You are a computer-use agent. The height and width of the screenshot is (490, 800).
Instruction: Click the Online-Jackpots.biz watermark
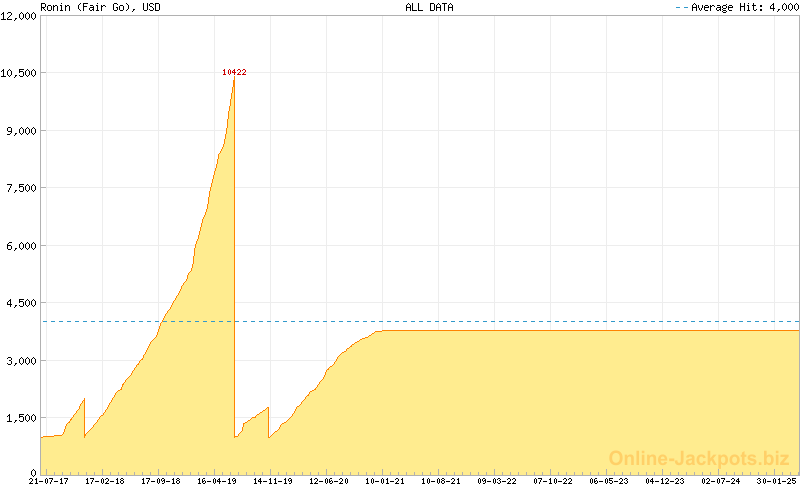699,458
